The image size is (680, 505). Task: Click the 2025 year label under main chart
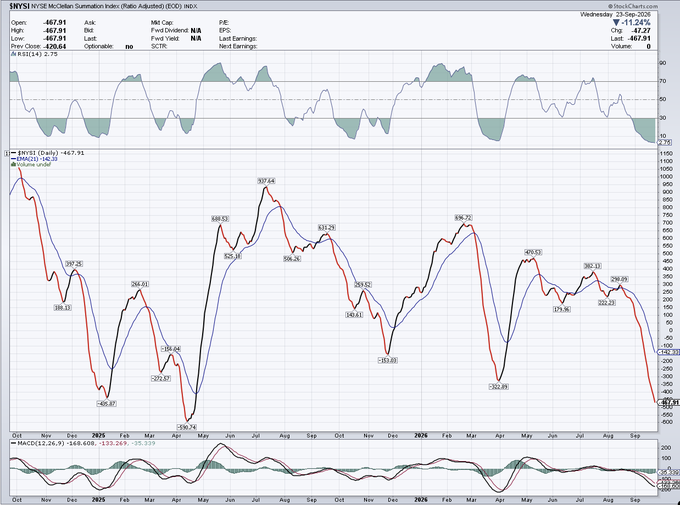coord(98,435)
